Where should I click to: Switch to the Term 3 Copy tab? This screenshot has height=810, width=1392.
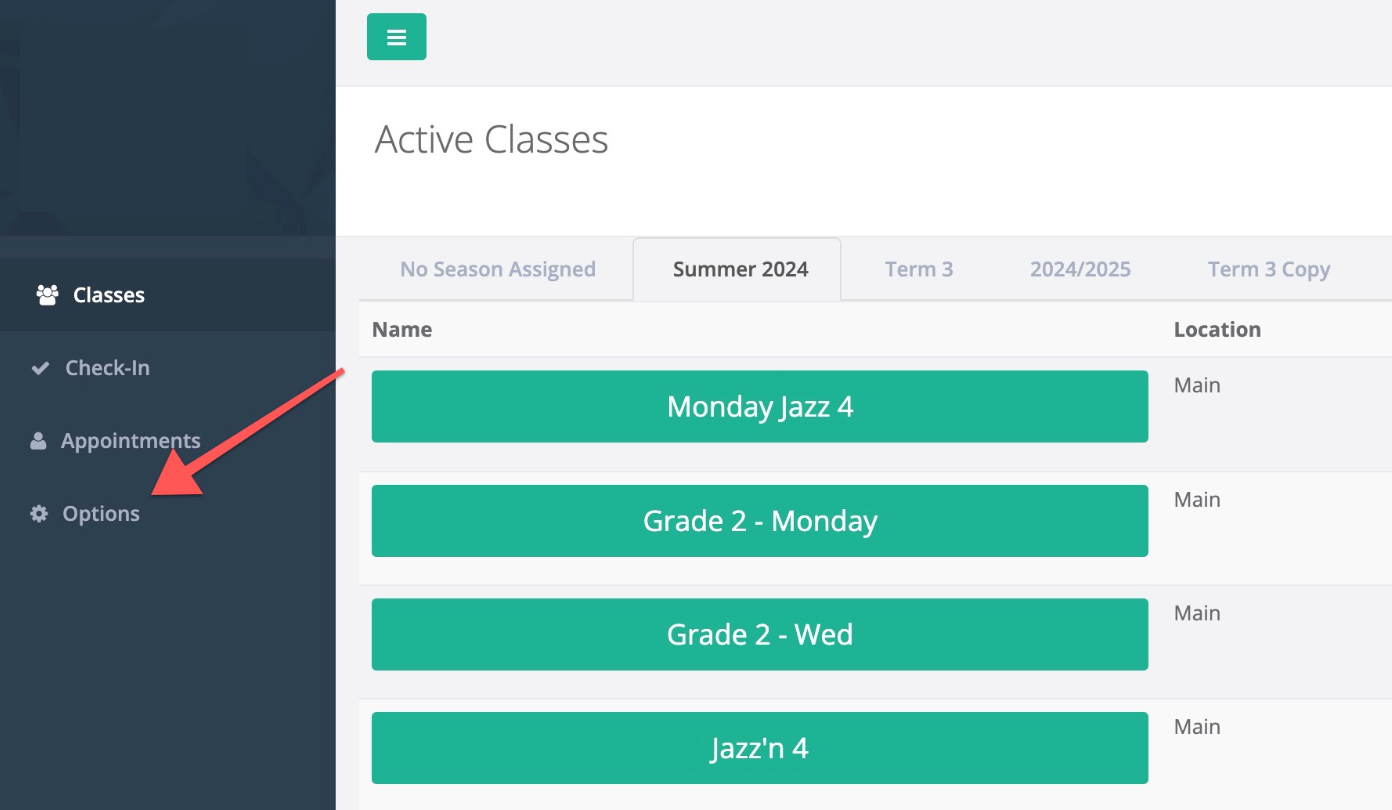coord(1269,269)
